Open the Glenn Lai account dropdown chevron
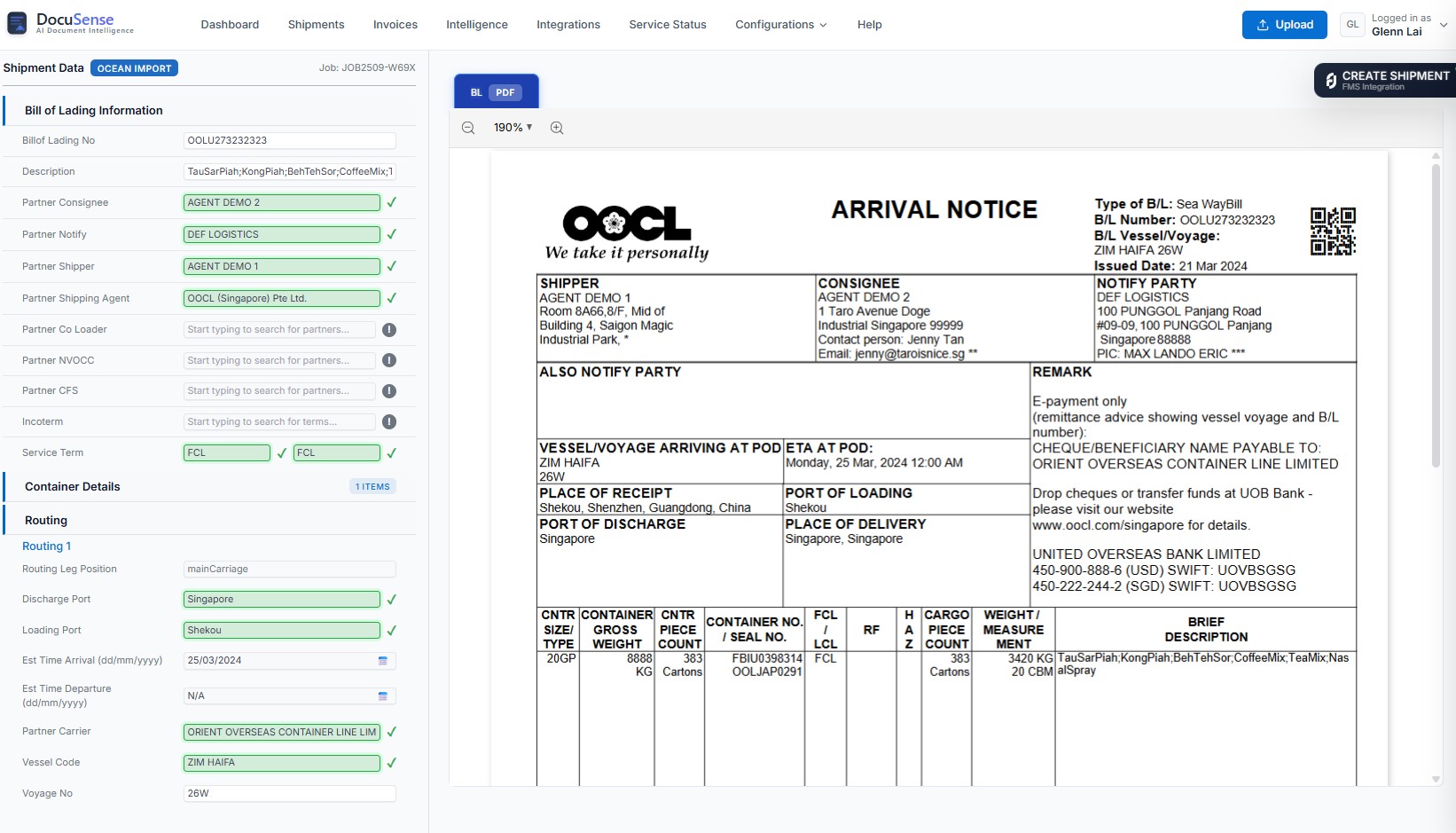Viewport: 1456px width, 833px height. pyautogui.click(x=1444, y=25)
